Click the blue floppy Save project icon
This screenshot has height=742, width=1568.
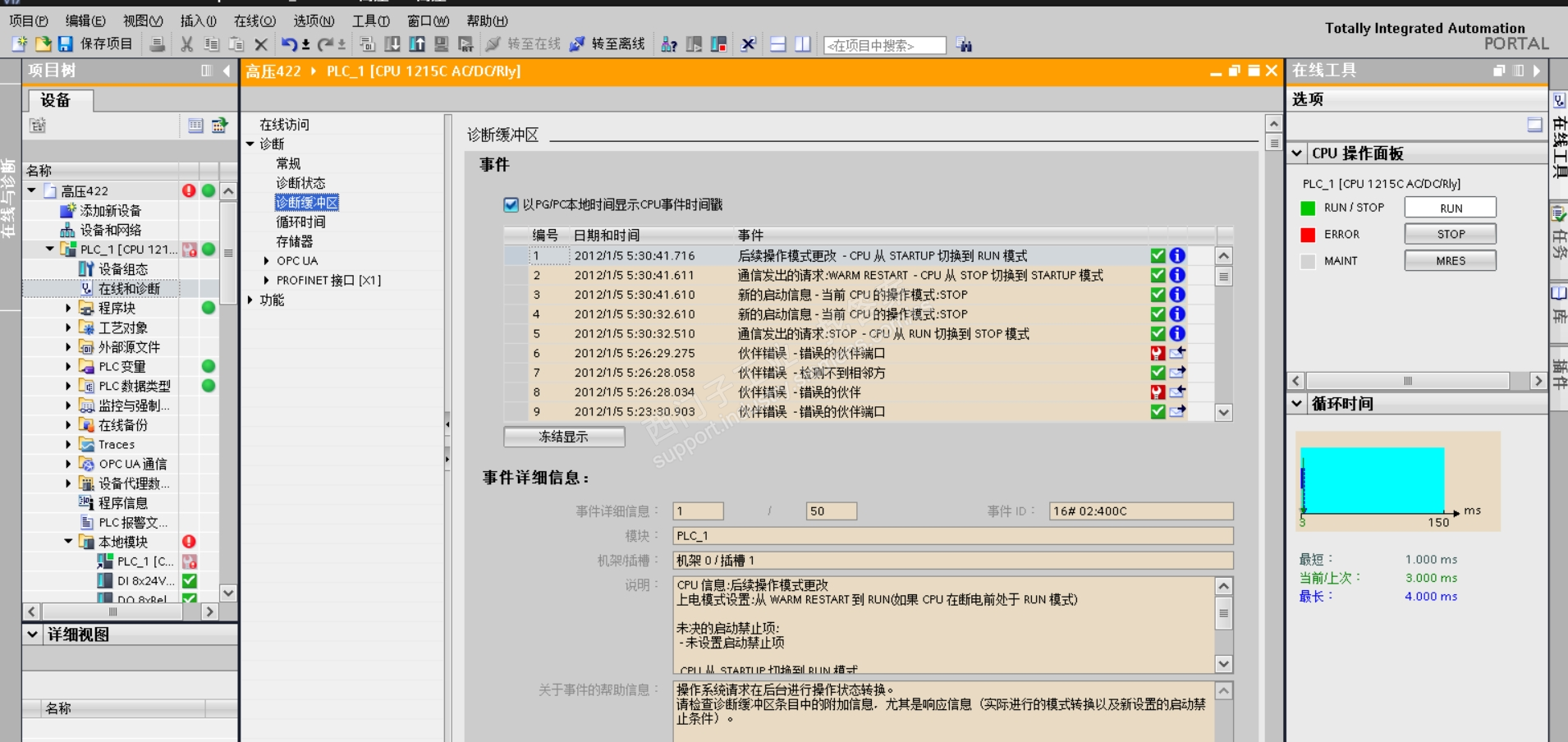[x=66, y=44]
